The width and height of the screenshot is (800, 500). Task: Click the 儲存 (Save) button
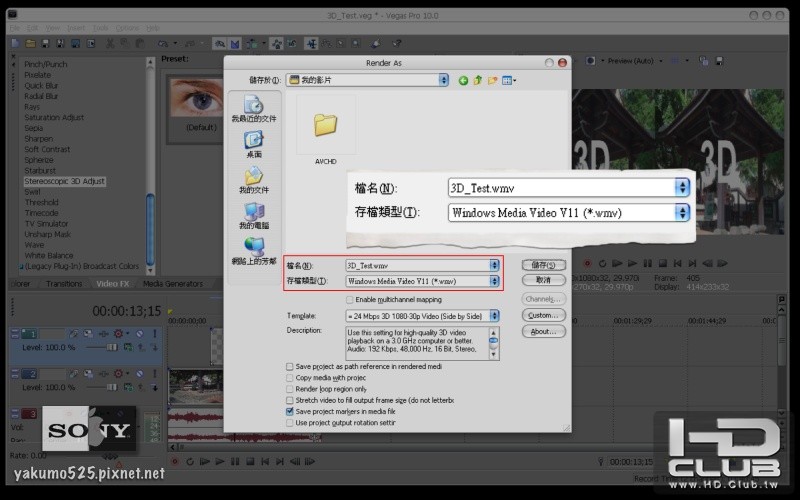coord(544,265)
